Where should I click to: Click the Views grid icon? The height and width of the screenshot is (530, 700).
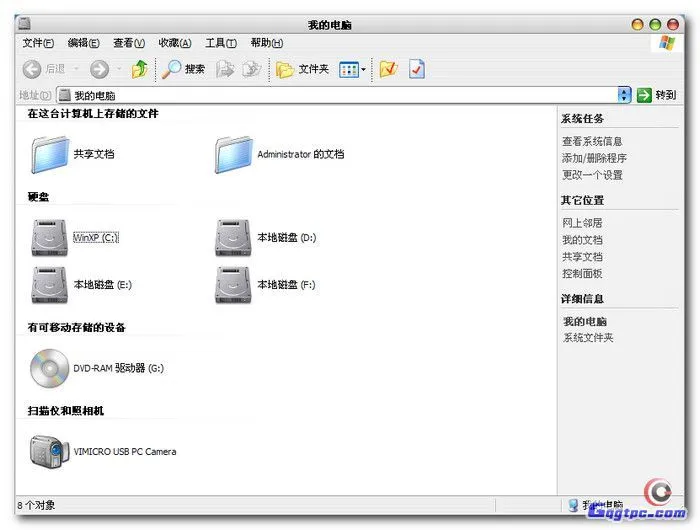[x=349, y=70]
